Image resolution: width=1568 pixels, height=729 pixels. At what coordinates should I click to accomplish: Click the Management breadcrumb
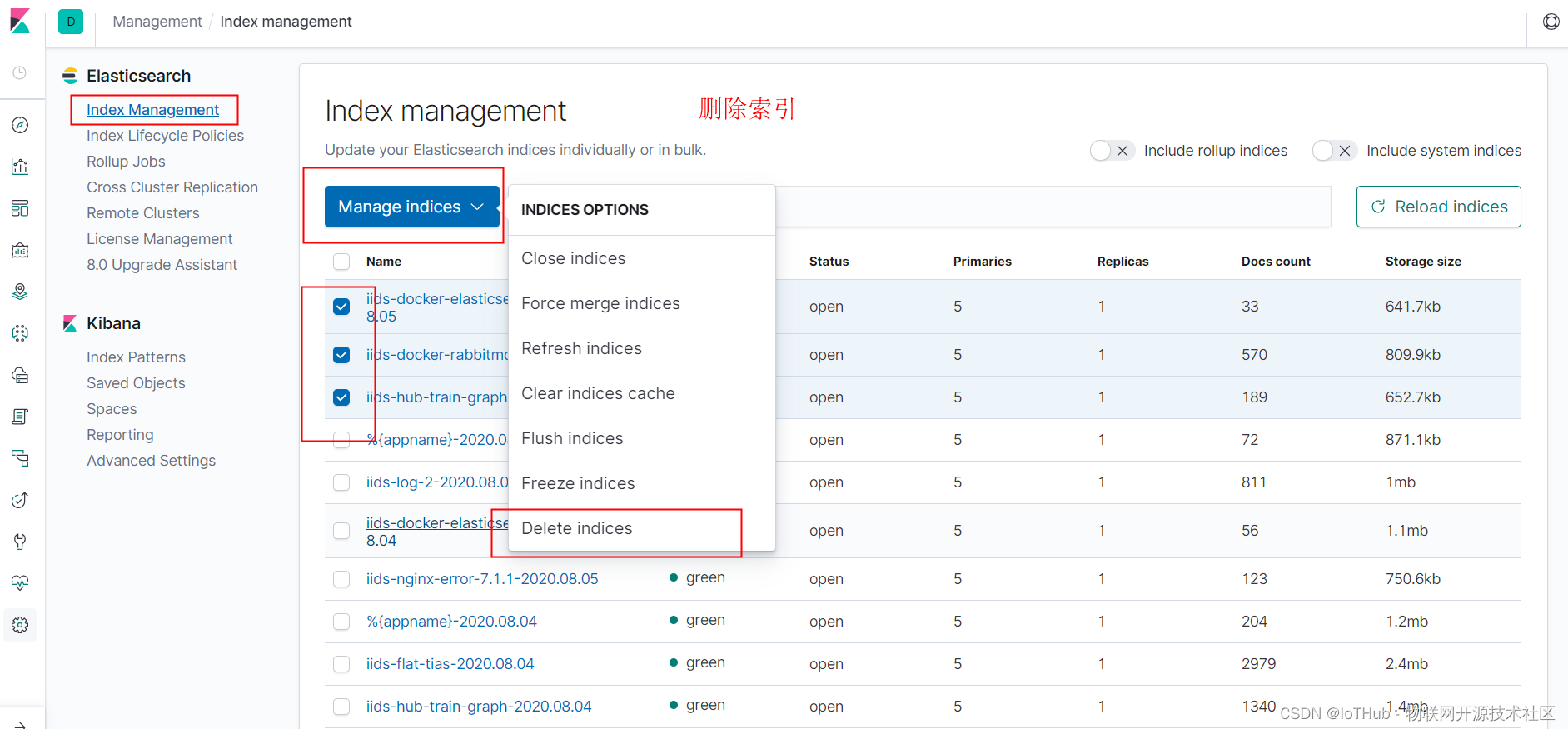(x=157, y=22)
